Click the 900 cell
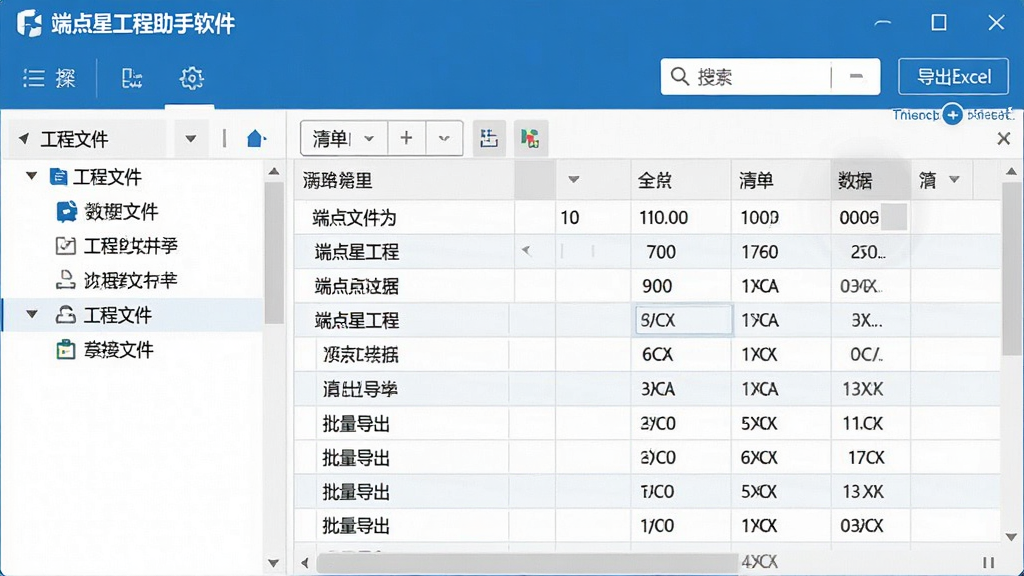Screen dimensions: 1024x576 coord(680,286)
